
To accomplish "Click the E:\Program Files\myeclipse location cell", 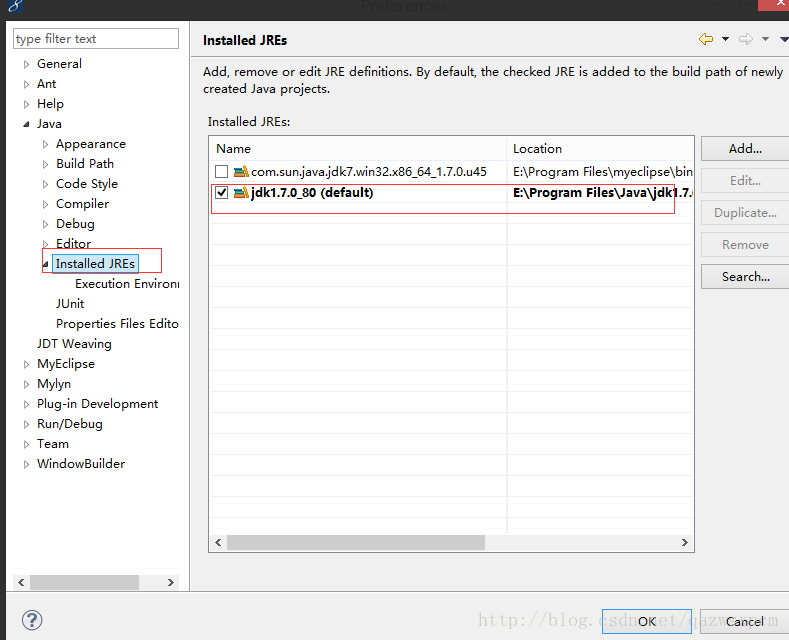I will click(x=602, y=172).
